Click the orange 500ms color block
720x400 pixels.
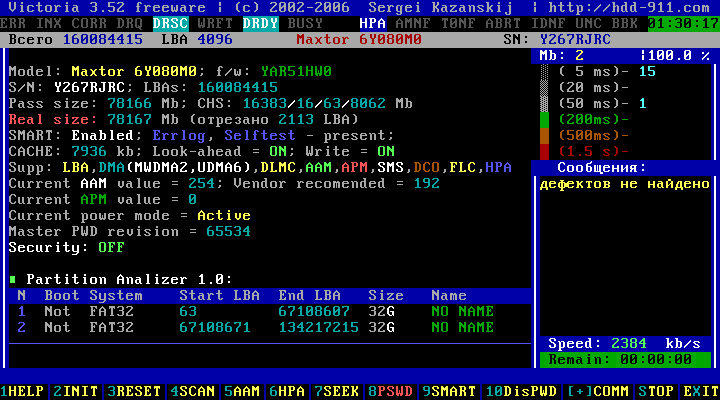pyautogui.click(x=544, y=135)
